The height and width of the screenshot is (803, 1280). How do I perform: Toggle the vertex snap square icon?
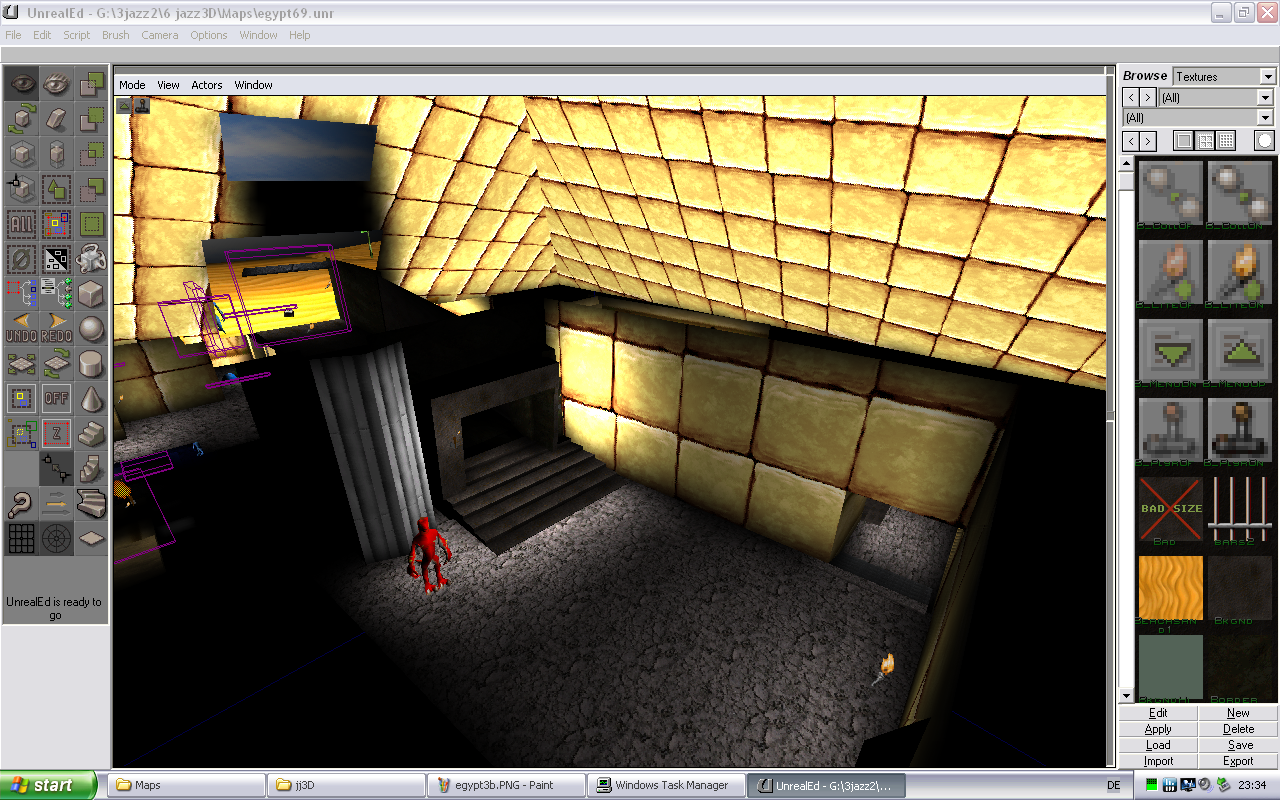pyautogui.click(x=22, y=399)
